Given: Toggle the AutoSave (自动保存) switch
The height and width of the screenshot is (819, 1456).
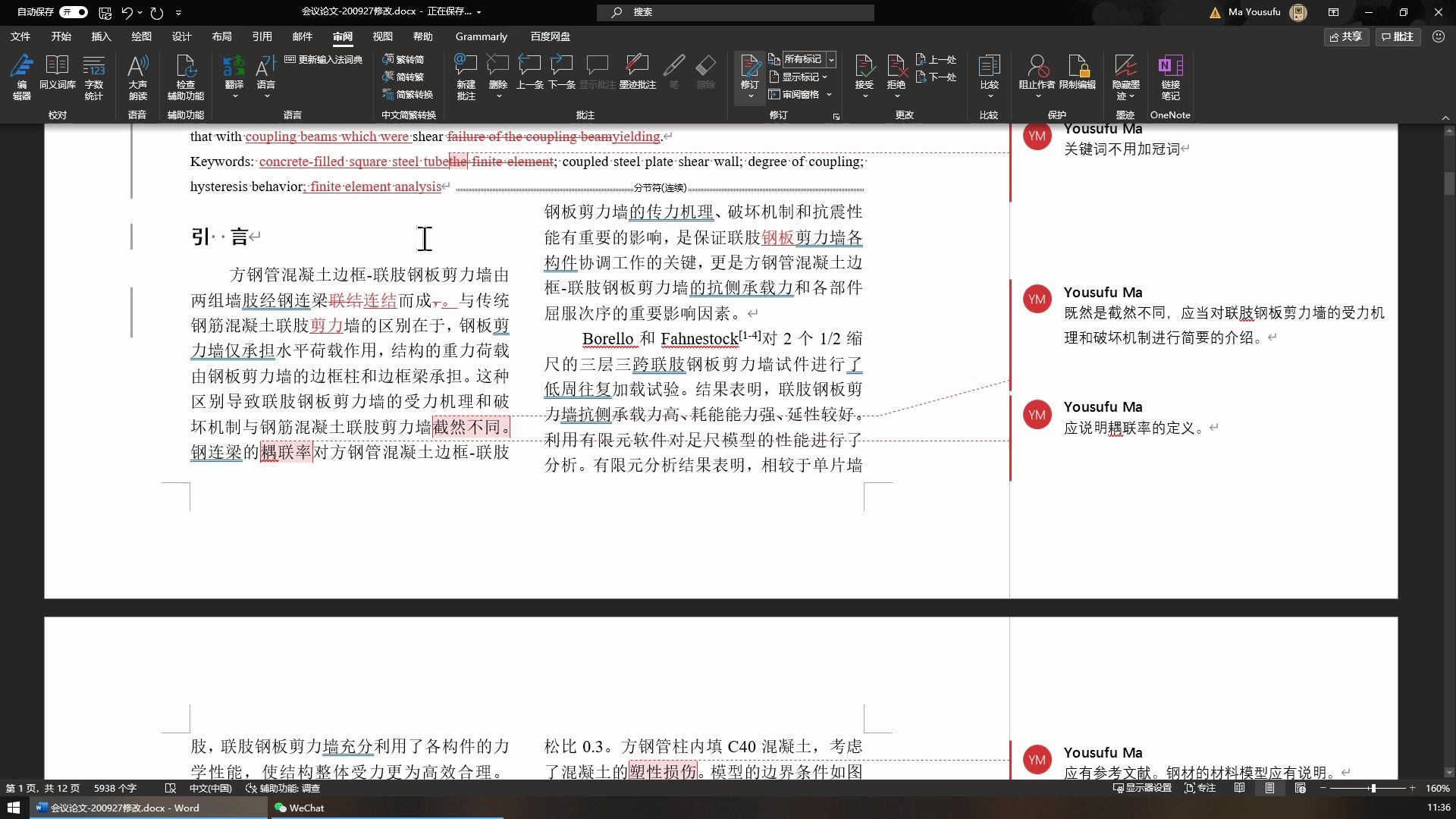Looking at the screenshot, I should tap(74, 12).
